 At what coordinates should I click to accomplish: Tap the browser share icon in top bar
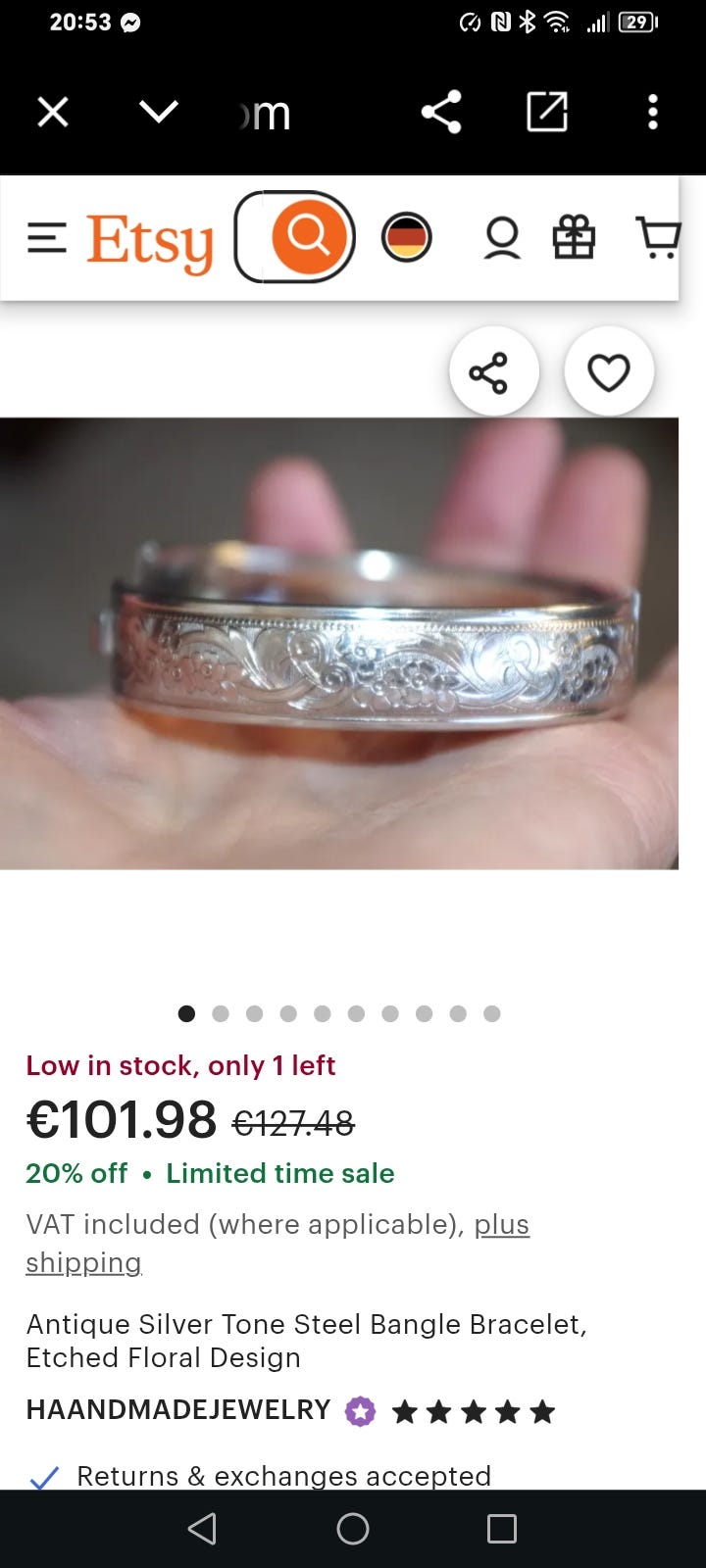[441, 112]
